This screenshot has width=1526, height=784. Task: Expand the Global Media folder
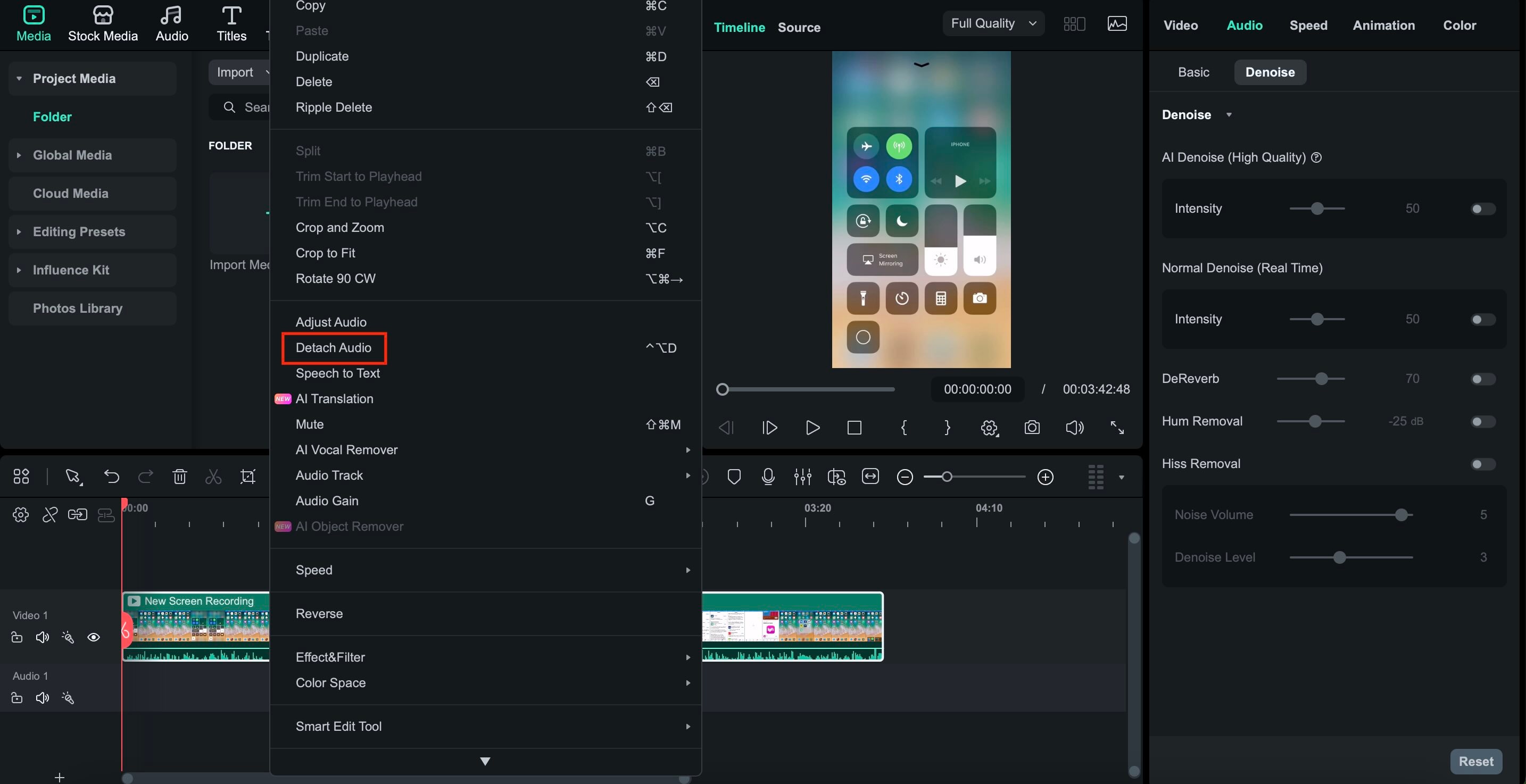click(20, 155)
